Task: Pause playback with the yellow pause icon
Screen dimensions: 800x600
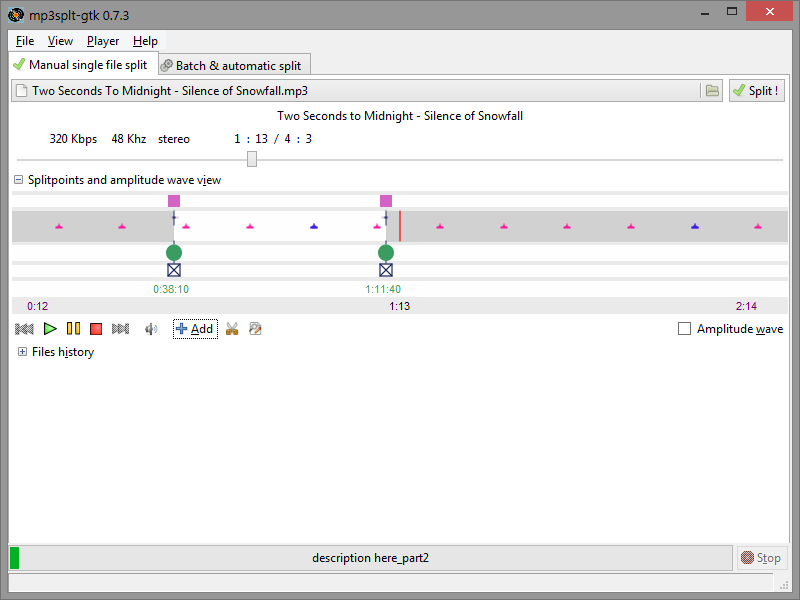Action: point(73,329)
